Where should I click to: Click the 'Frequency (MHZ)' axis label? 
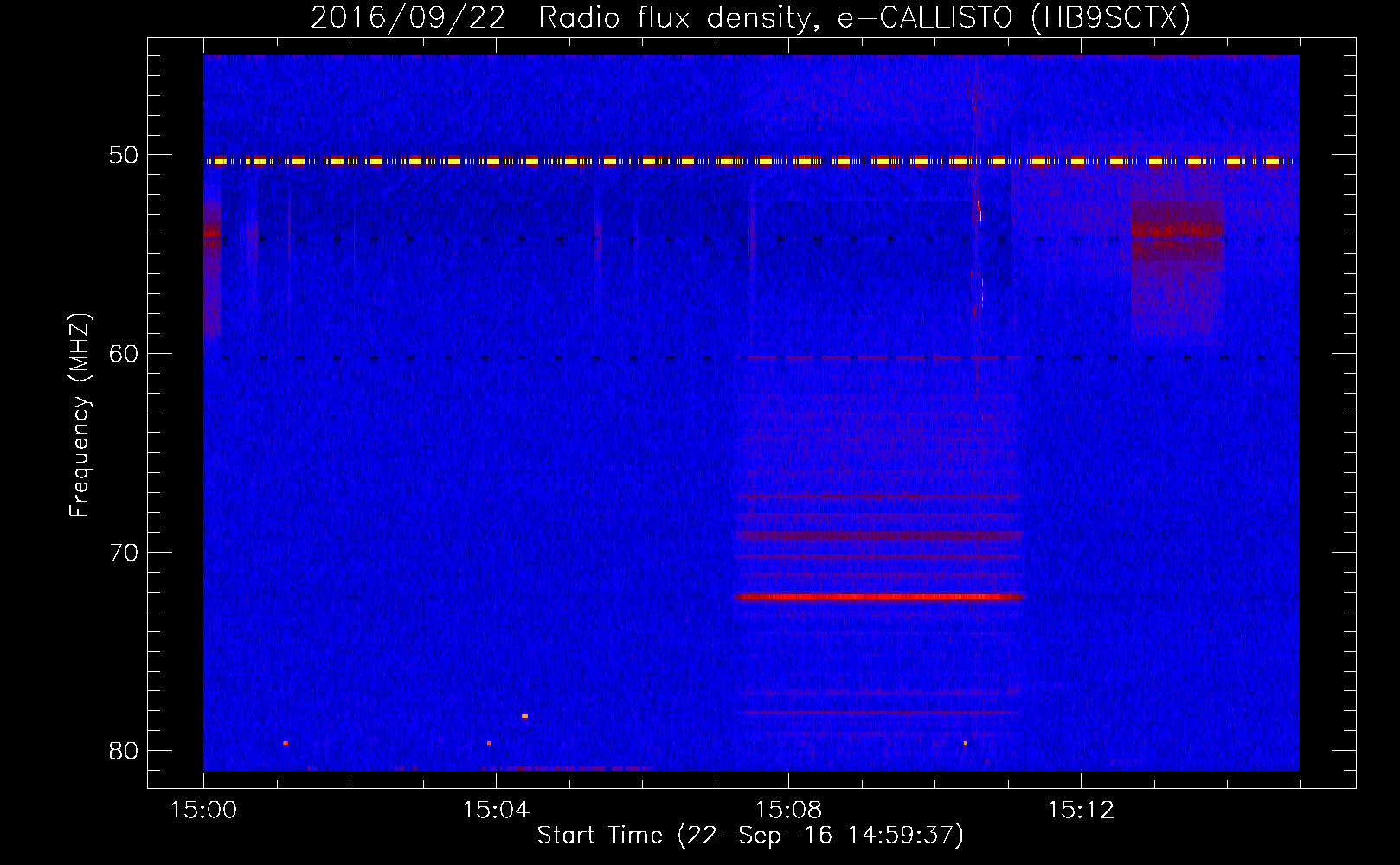click(x=80, y=415)
